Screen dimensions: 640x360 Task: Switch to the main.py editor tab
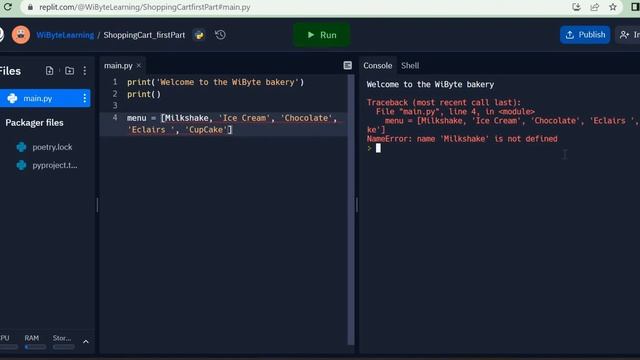tap(118, 66)
